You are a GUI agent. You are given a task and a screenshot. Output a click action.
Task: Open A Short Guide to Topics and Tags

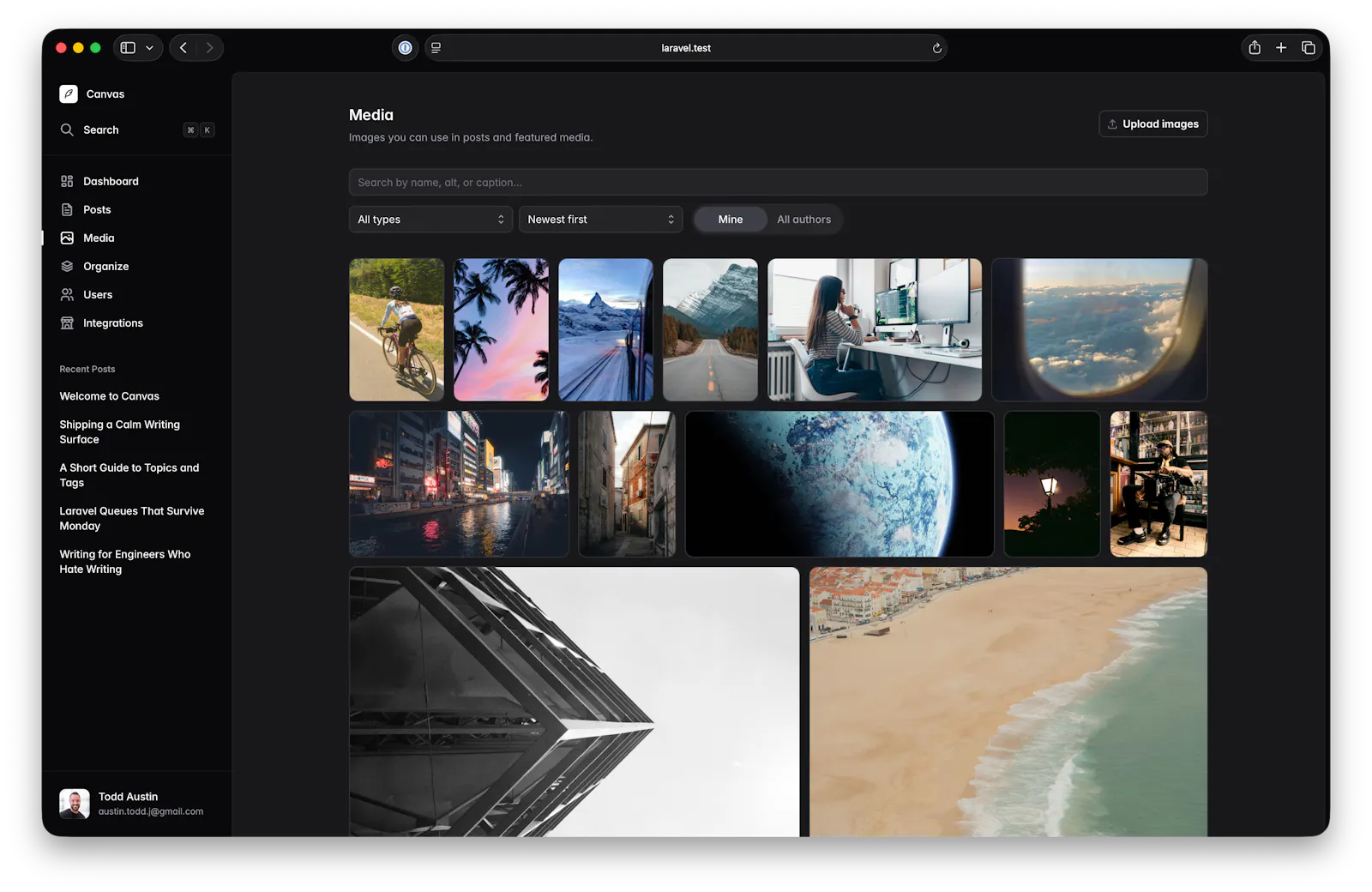(x=129, y=475)
